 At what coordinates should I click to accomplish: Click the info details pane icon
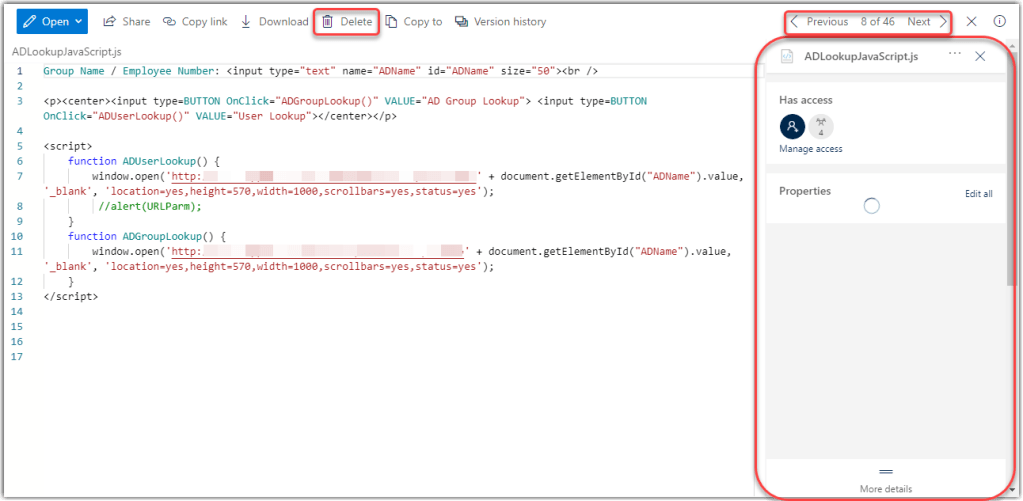[x=999, y=21]
